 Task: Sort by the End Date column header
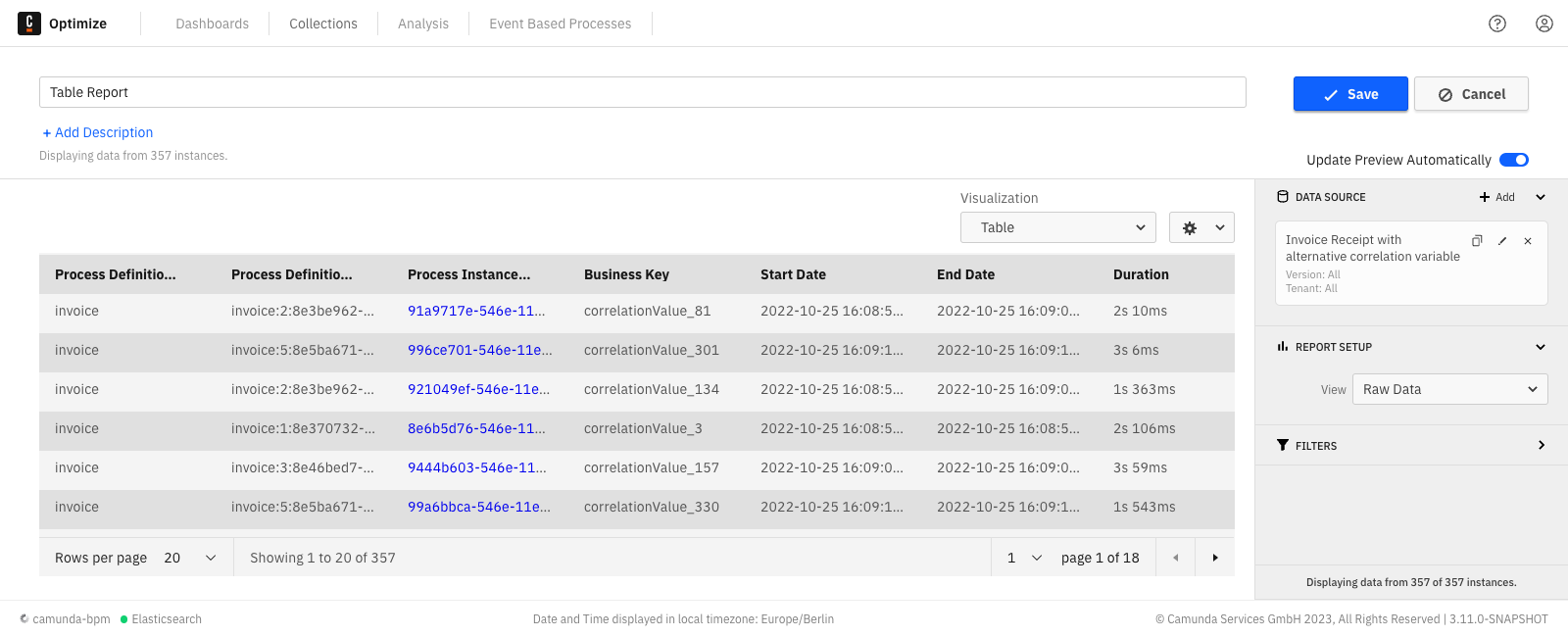(965, 274)
